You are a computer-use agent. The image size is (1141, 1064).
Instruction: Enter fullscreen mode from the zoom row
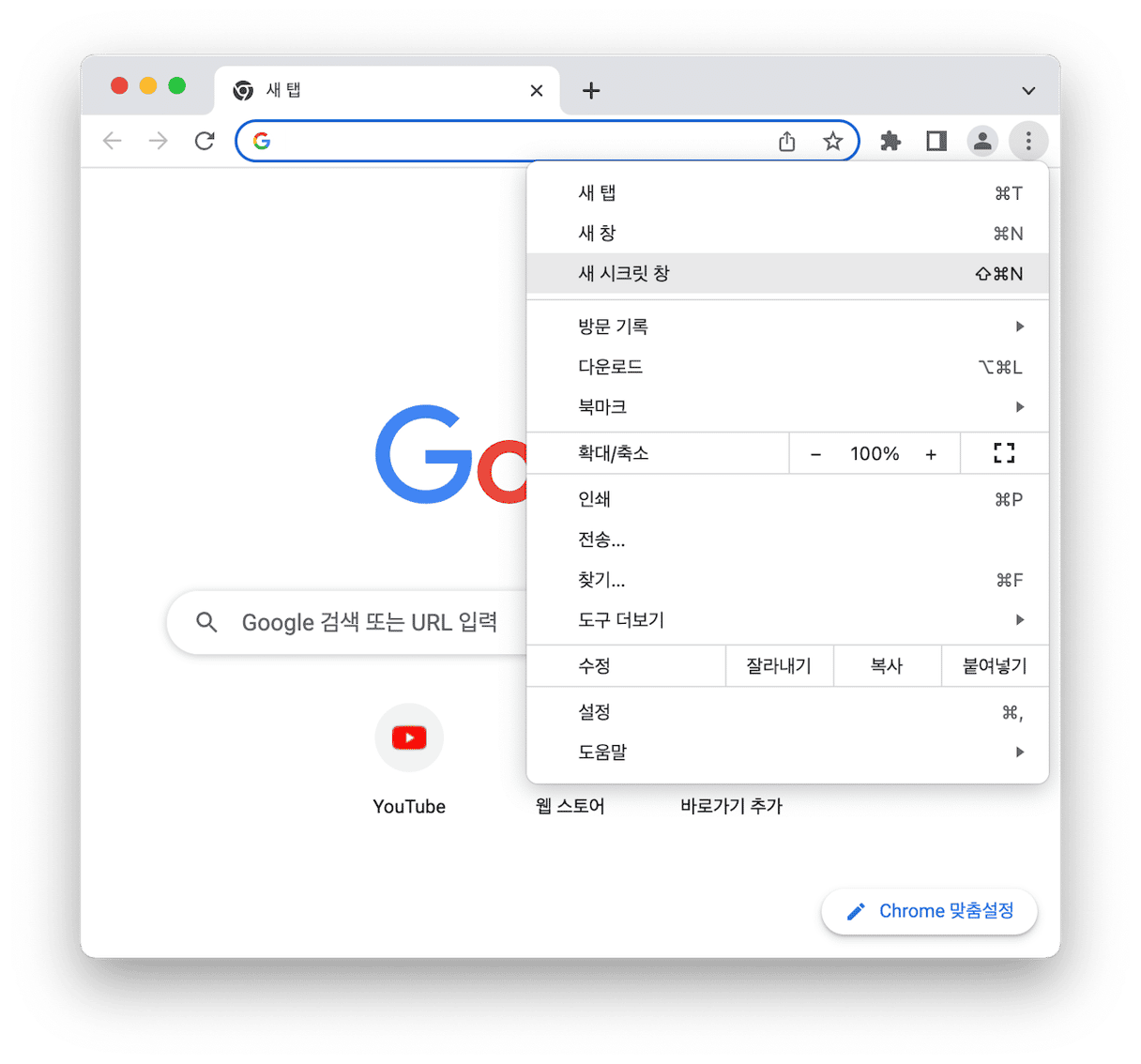click(1004, 453)
